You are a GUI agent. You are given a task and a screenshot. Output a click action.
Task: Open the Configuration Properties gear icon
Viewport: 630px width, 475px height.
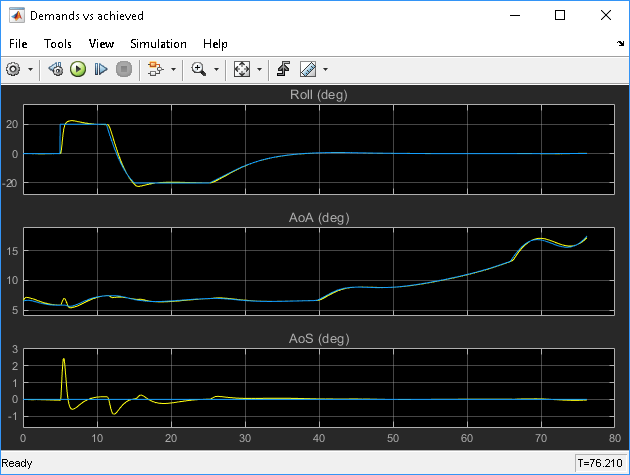coord(13,69)
